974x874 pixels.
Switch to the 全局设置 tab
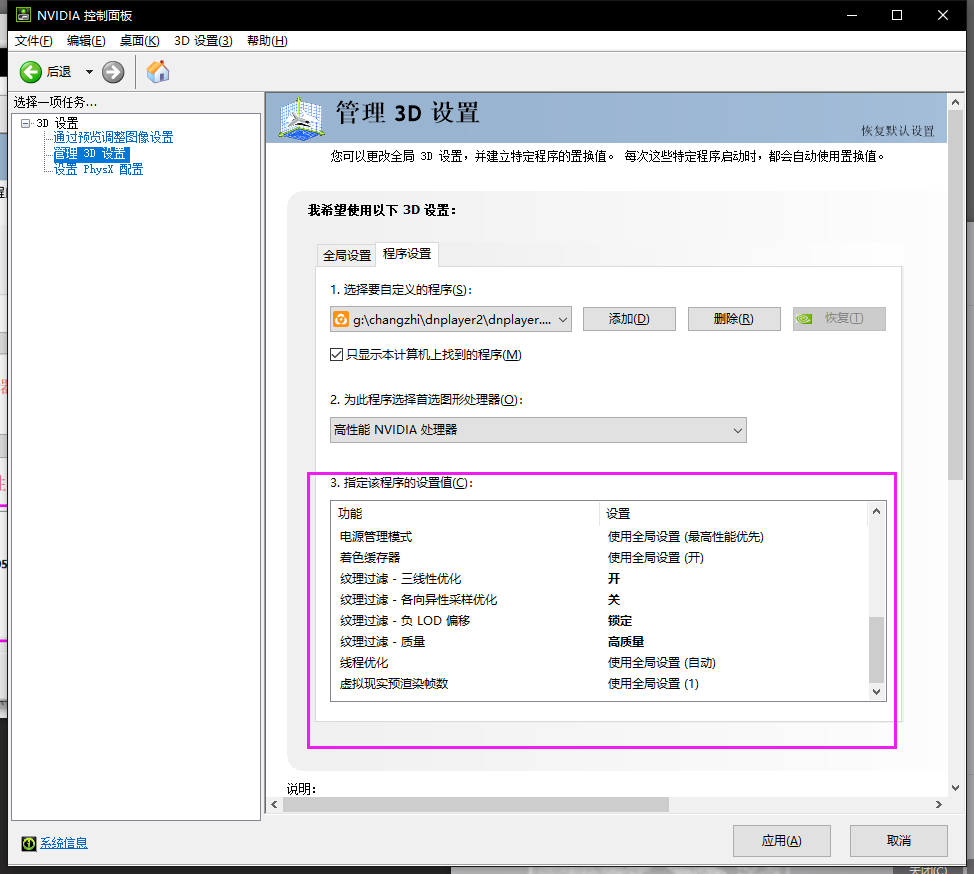[346, 255]
